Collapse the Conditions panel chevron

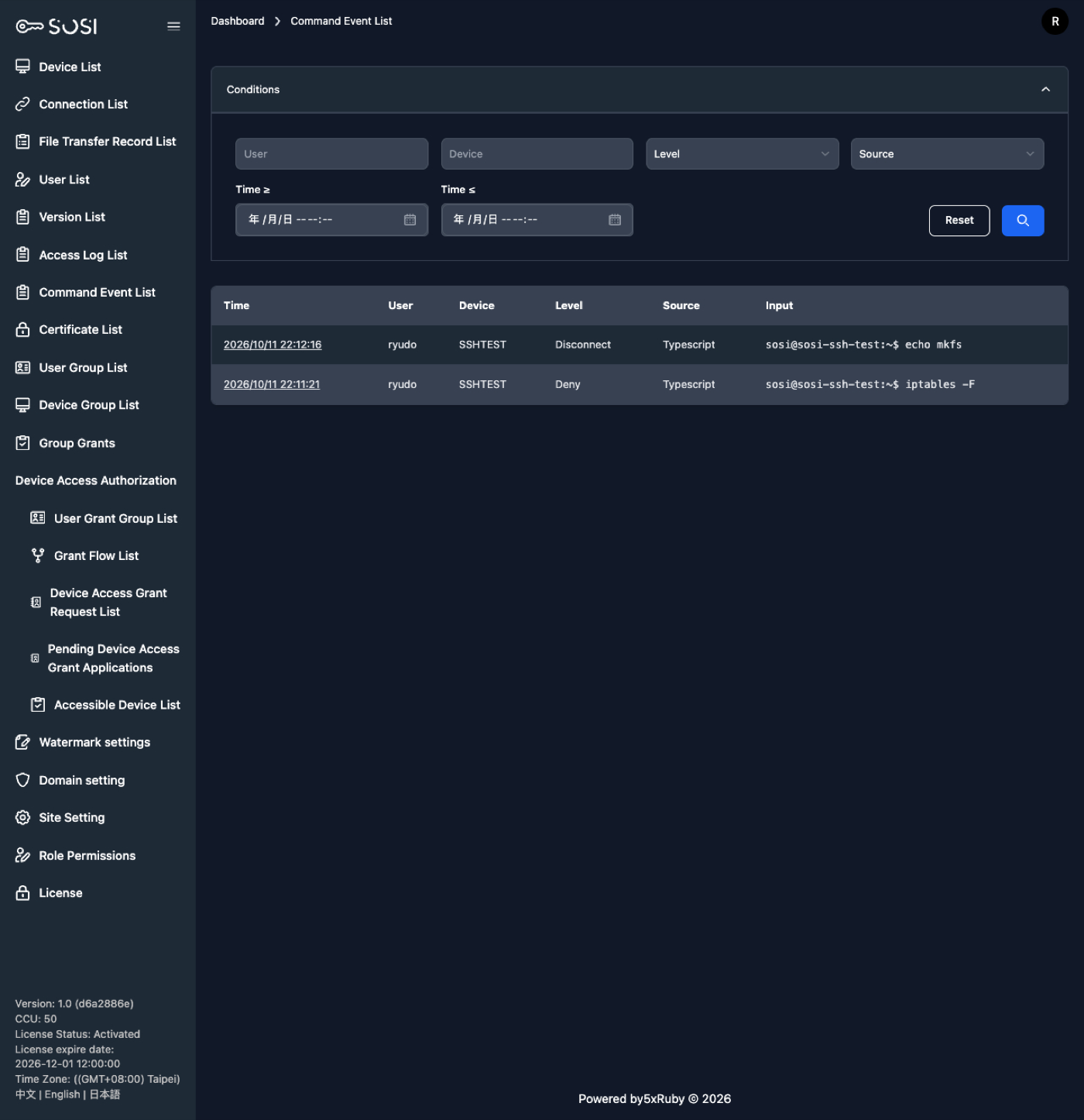coord(1045,90)
